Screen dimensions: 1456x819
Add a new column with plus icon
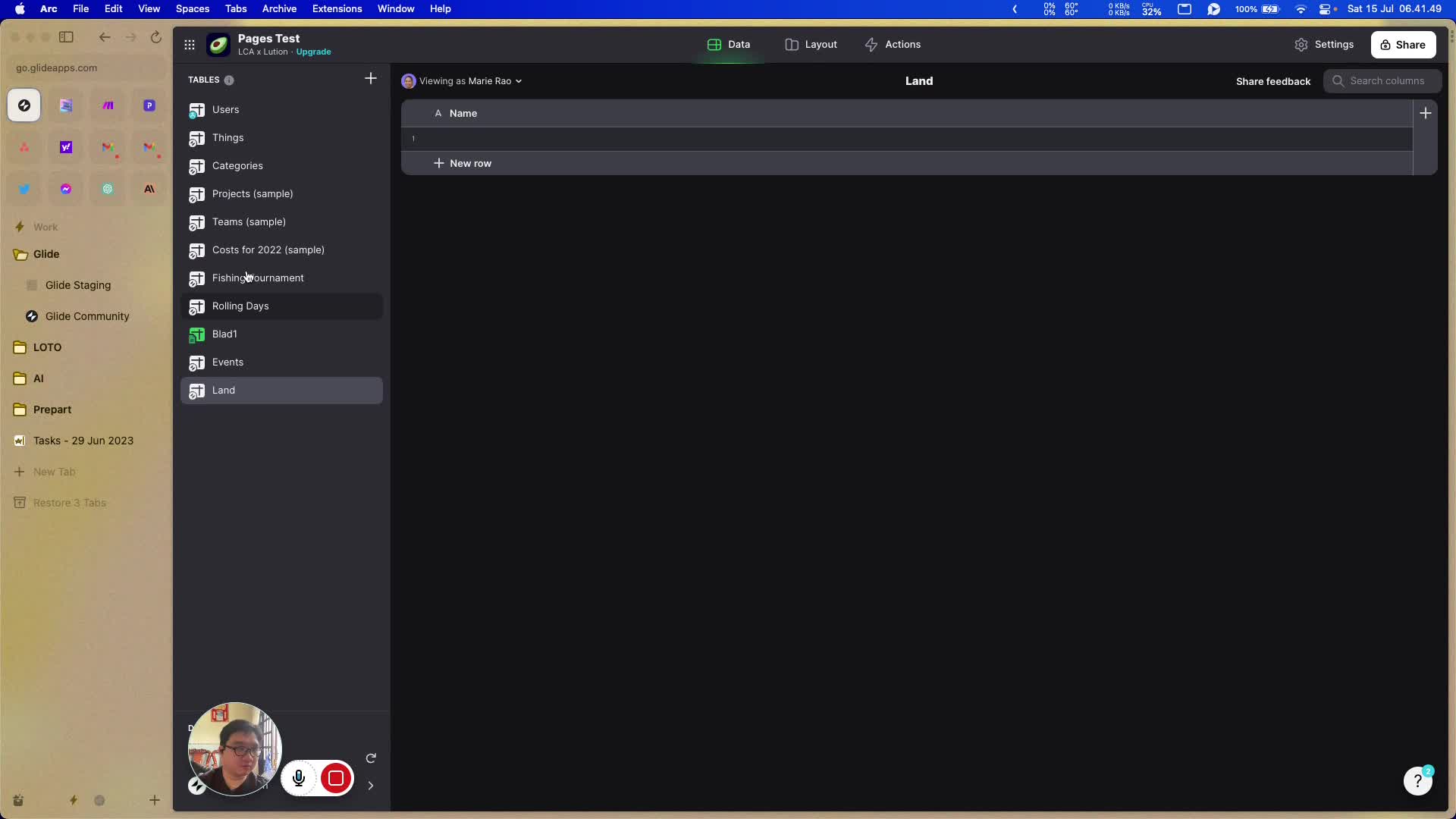point(1425,113)
